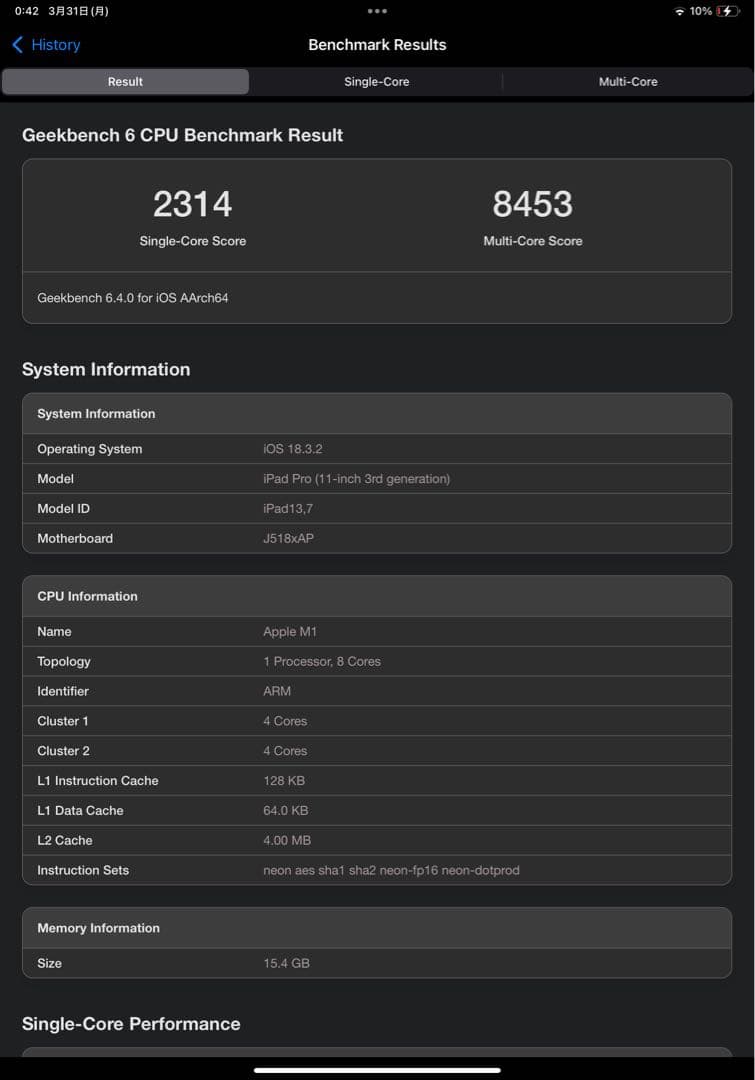755x1080 pixels.
Task: Tap the 10% battery percentage text
Action: (701, 11)
